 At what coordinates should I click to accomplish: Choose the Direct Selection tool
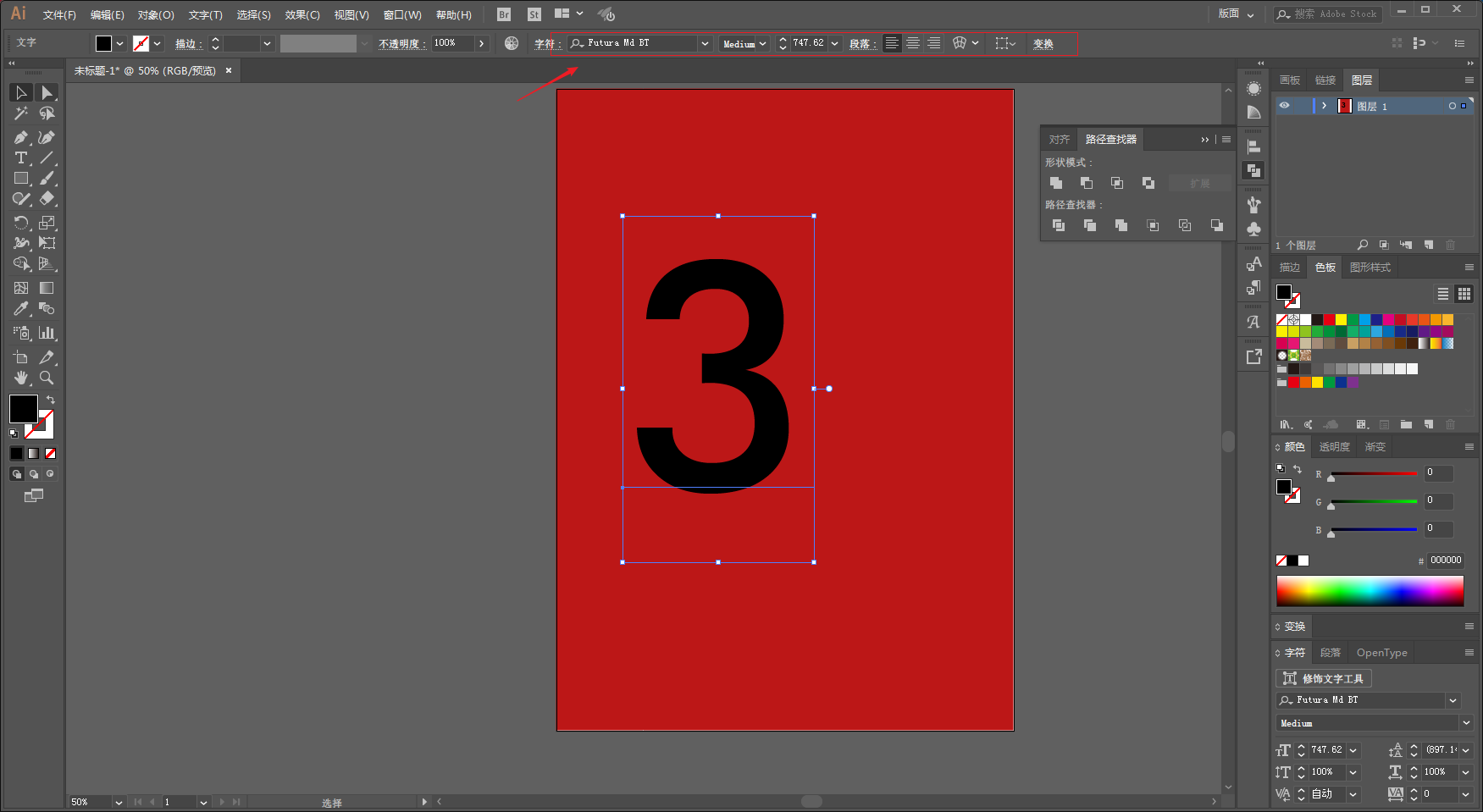47,93
